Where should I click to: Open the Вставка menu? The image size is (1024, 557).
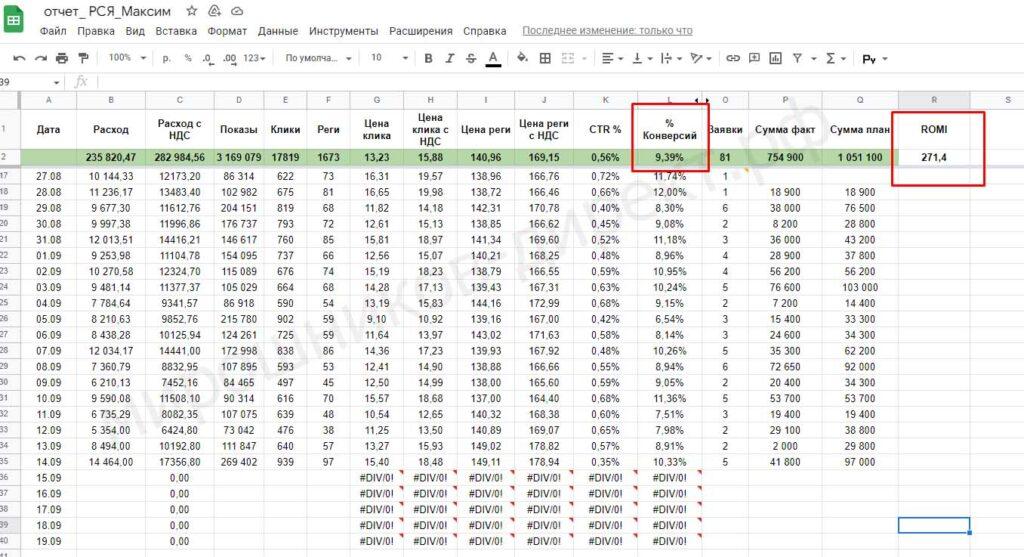click(x=176, y=31)
